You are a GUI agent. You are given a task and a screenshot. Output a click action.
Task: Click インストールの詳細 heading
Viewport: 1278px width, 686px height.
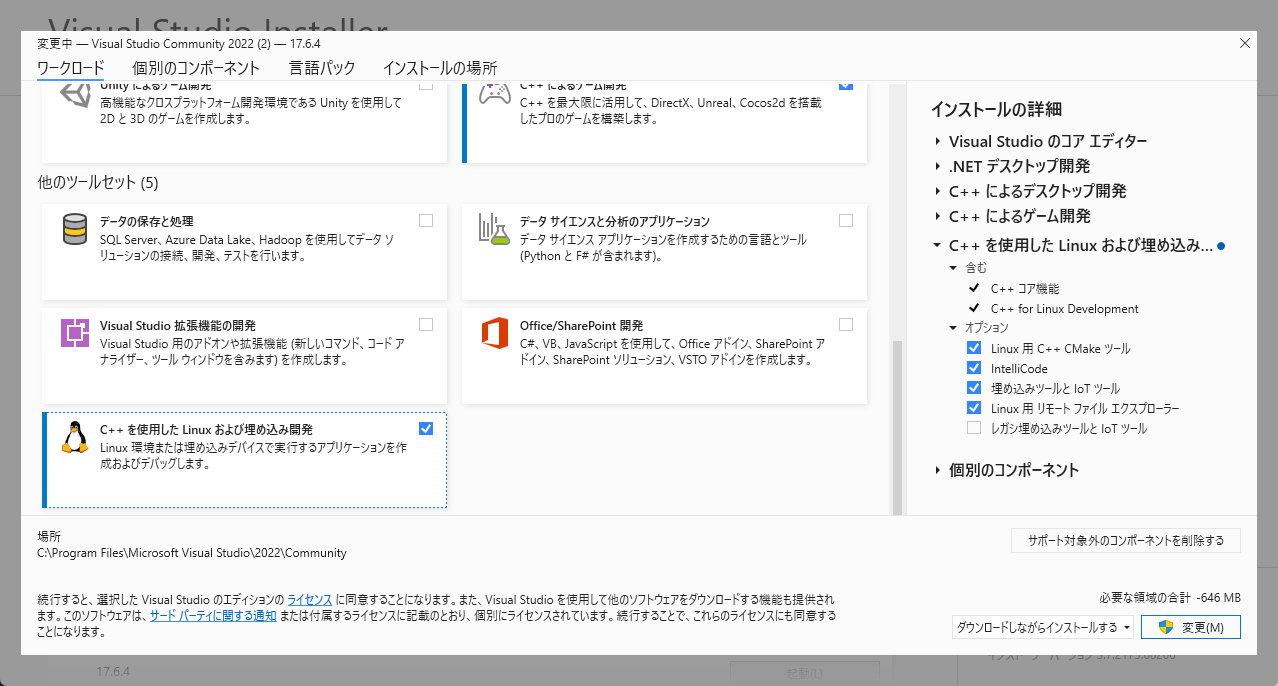pyautogui.click(x=996, y=109)
